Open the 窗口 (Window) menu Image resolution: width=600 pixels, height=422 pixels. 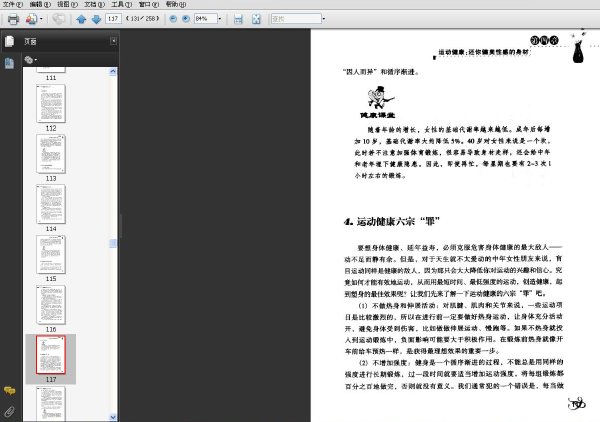pyautogui.click(x=148, y=5)
